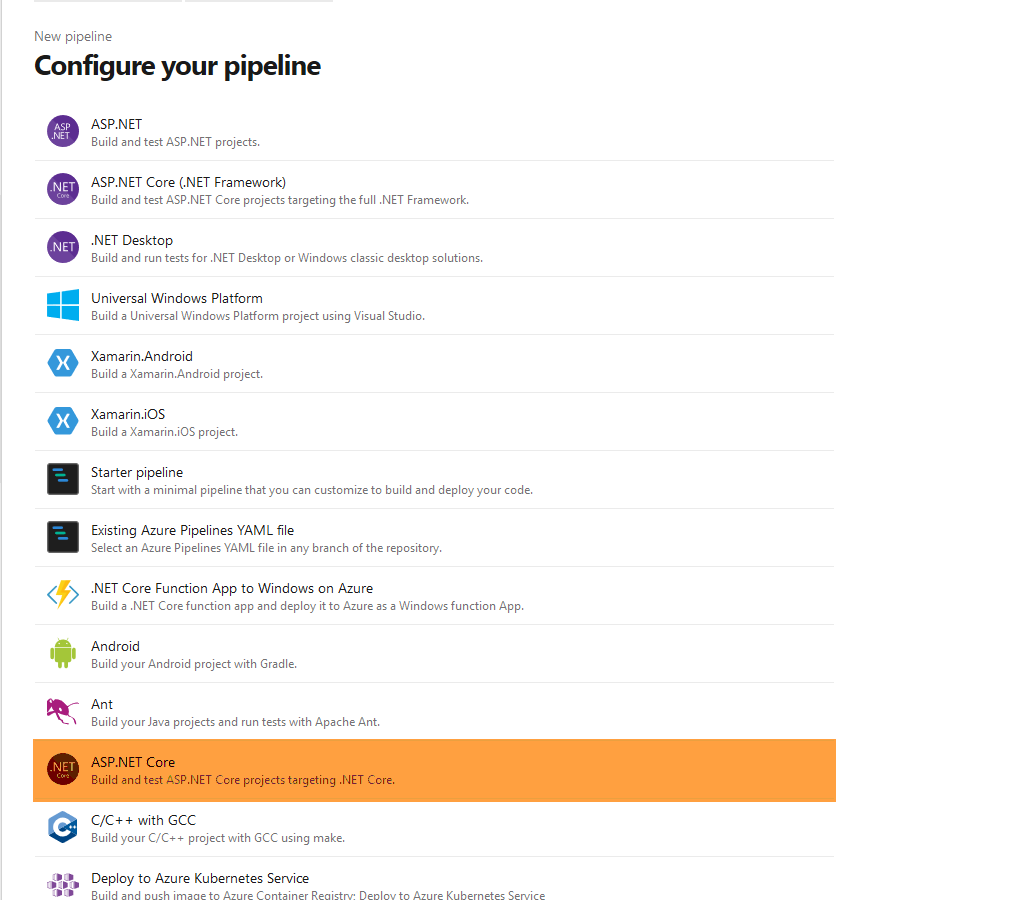Click the Azure Kubernetes Service icon
The height and width of the screenshot is (900, 1023).
click(x=63, y=885)
